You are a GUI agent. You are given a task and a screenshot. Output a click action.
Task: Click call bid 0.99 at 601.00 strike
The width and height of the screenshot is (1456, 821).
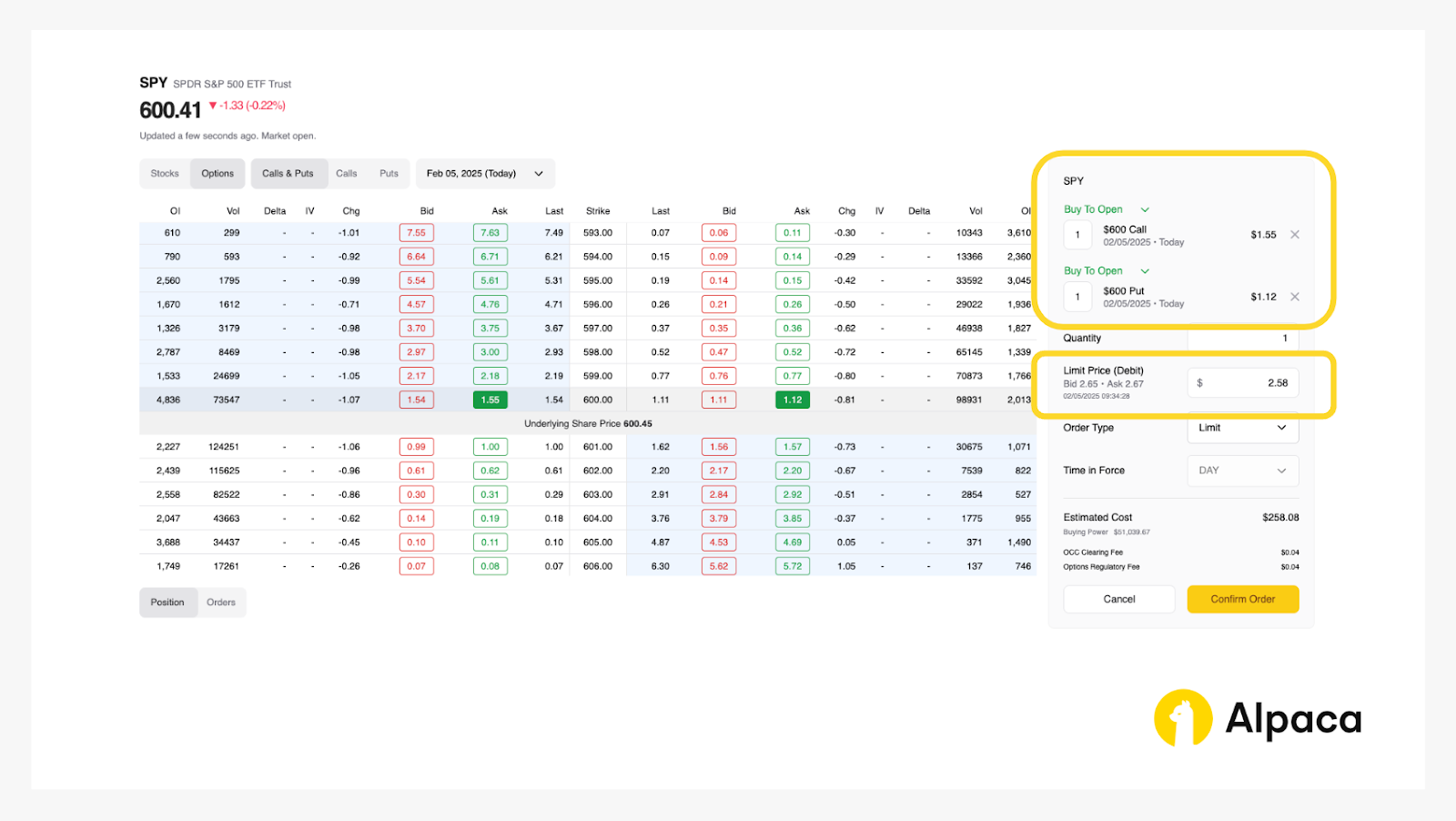coord(417,447)
